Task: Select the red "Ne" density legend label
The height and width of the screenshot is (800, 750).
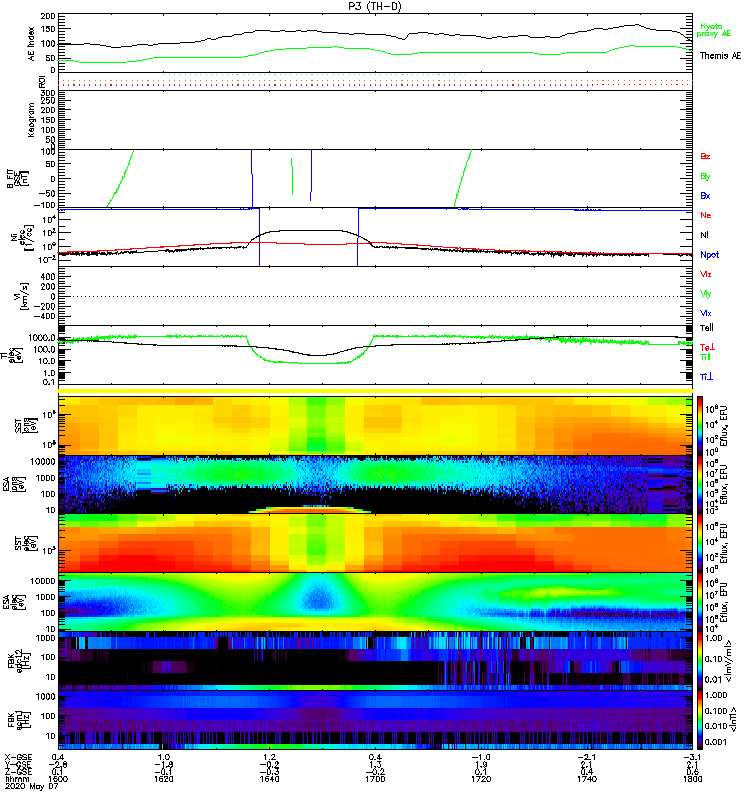Action: click(706, 215)
